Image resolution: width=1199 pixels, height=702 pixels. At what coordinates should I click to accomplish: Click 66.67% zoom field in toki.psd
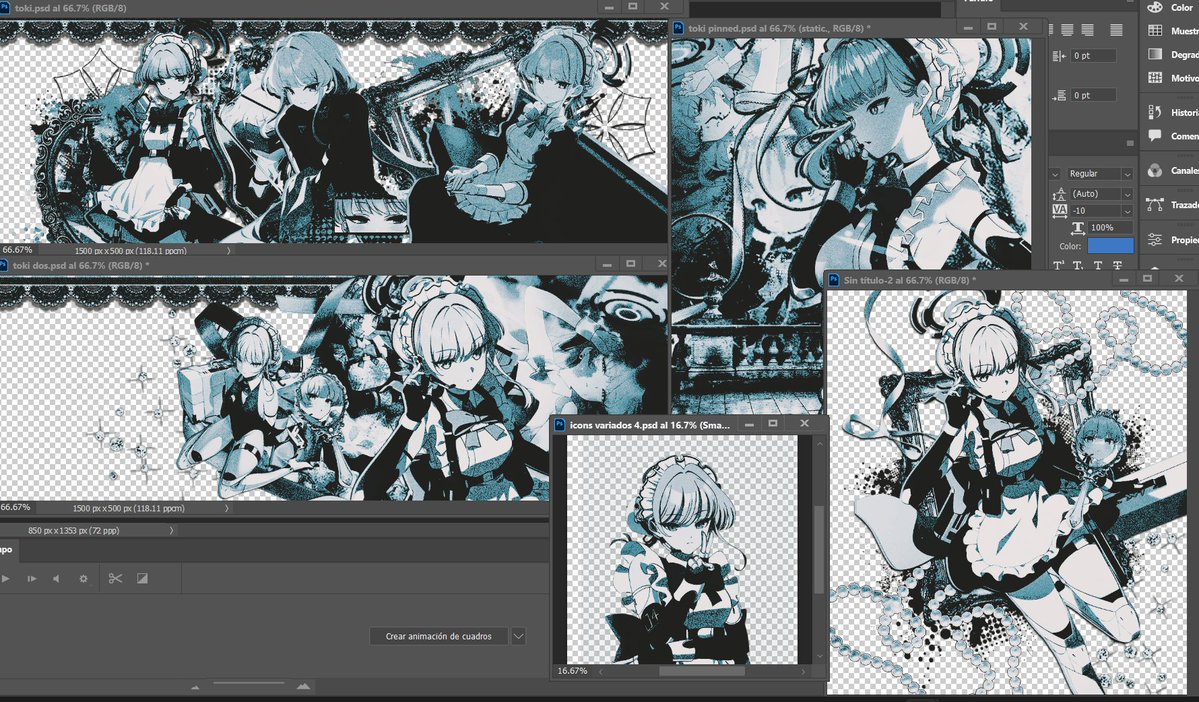(x=18, y=250)
